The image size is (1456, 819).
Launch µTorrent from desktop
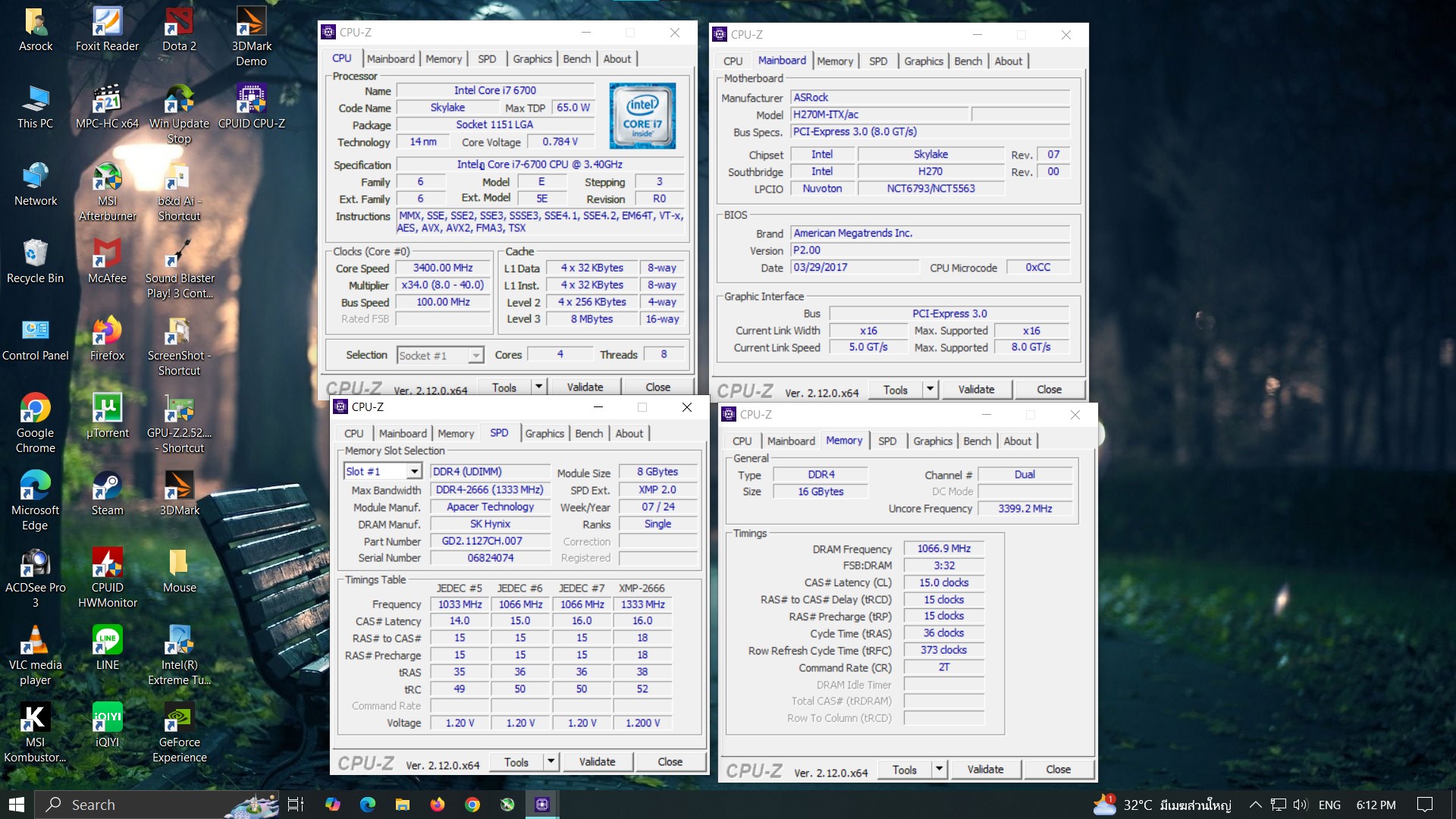(107, 416)
